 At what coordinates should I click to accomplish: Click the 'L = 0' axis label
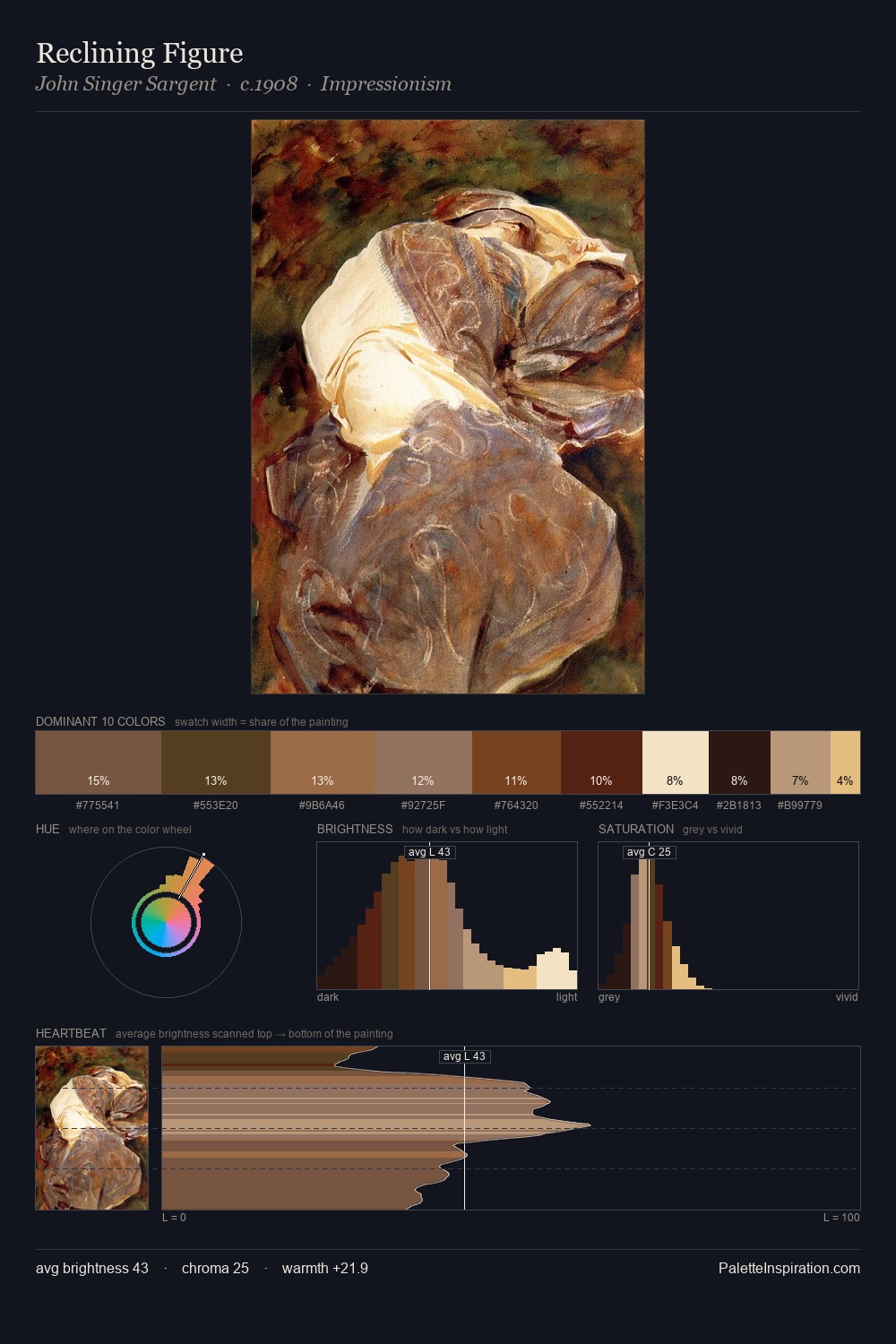(x=174, y=1217)
